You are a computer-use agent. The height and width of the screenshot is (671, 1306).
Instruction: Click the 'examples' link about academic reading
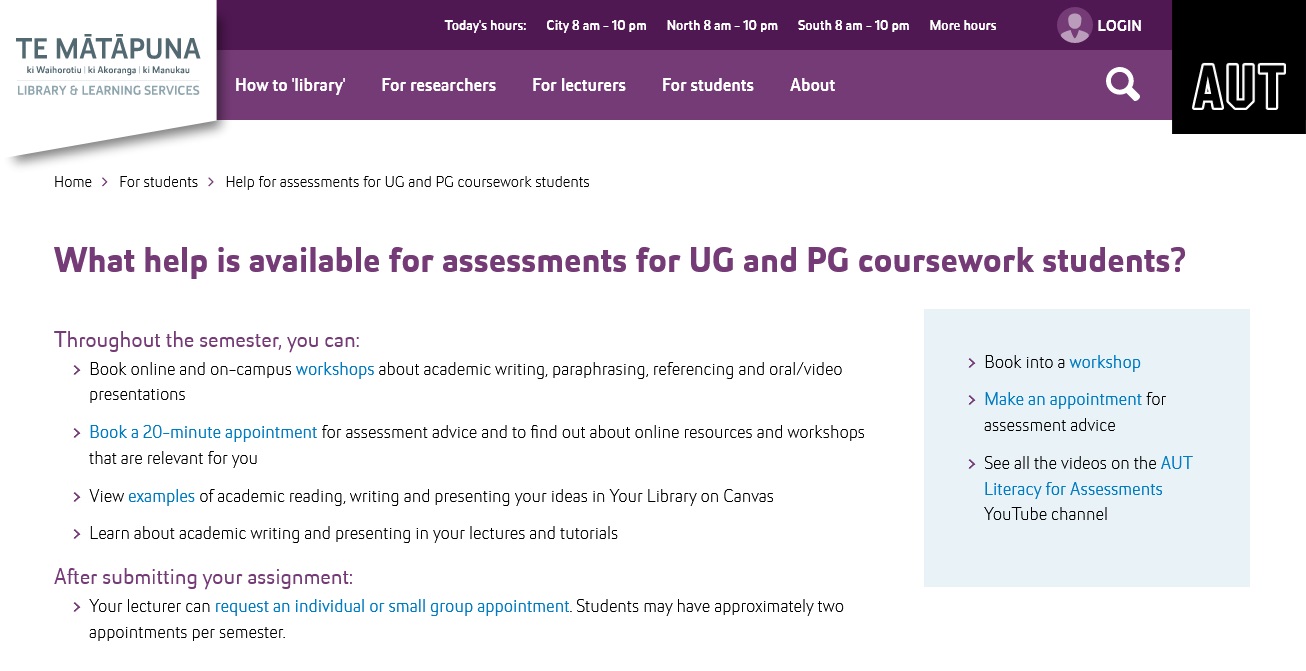click(161, 496)
